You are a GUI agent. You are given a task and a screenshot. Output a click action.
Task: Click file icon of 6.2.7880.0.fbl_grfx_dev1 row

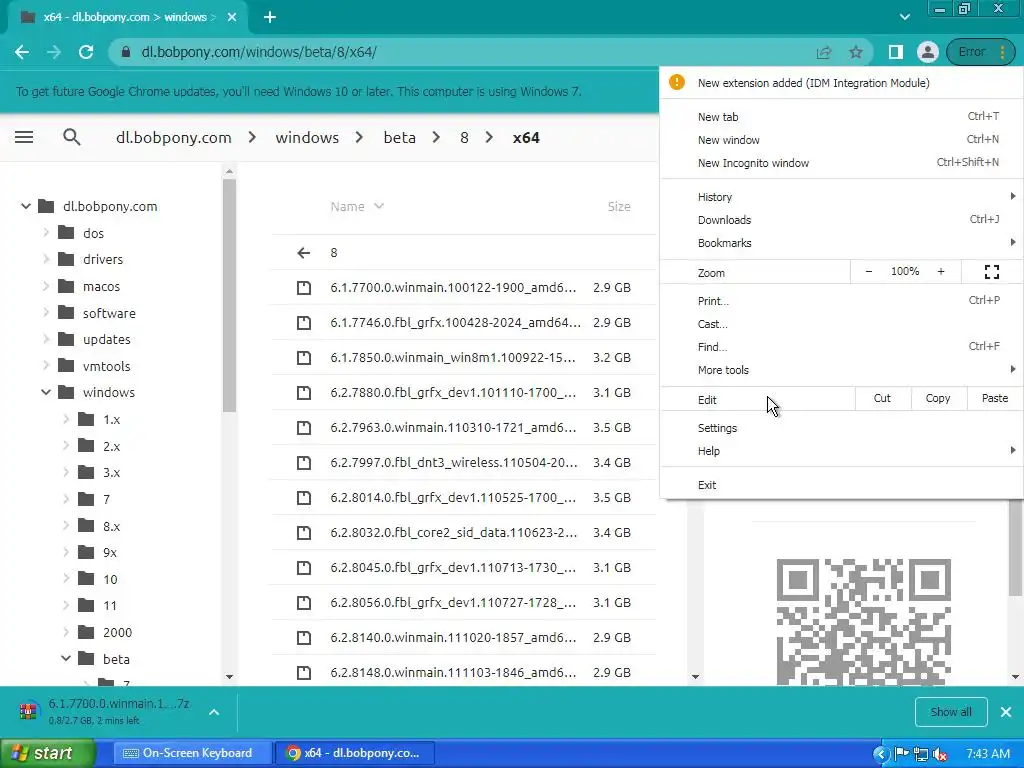click(x=304, y=392)
